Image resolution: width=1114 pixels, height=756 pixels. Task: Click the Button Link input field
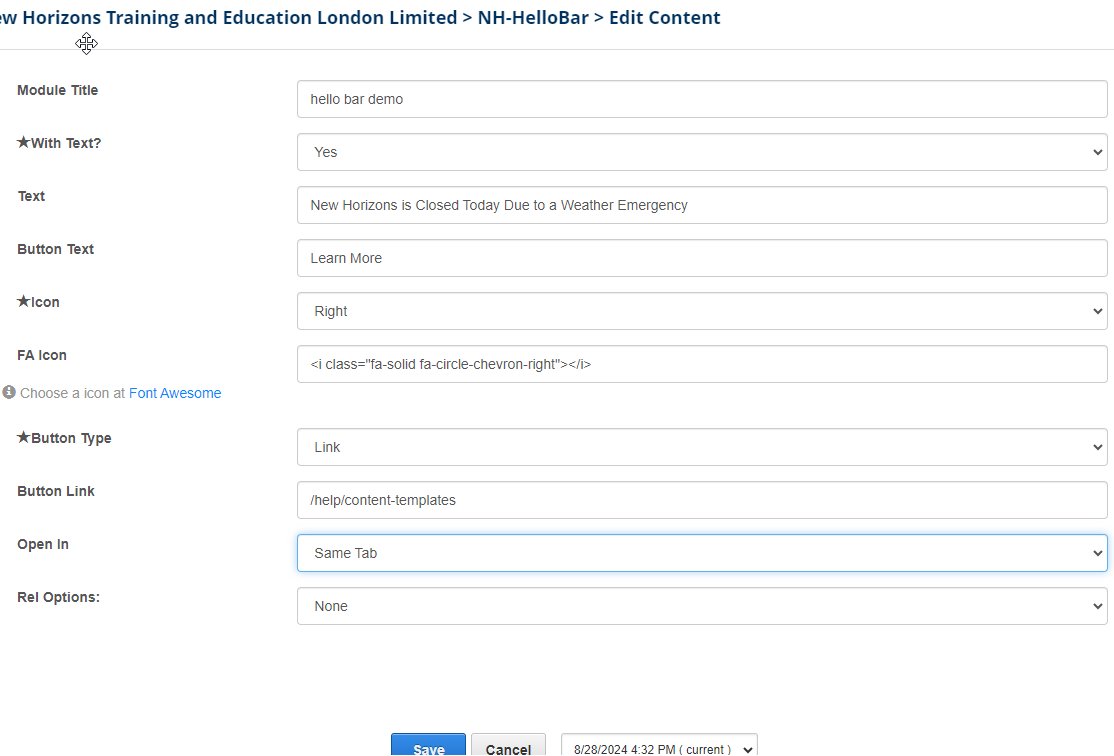click(701, 500)
